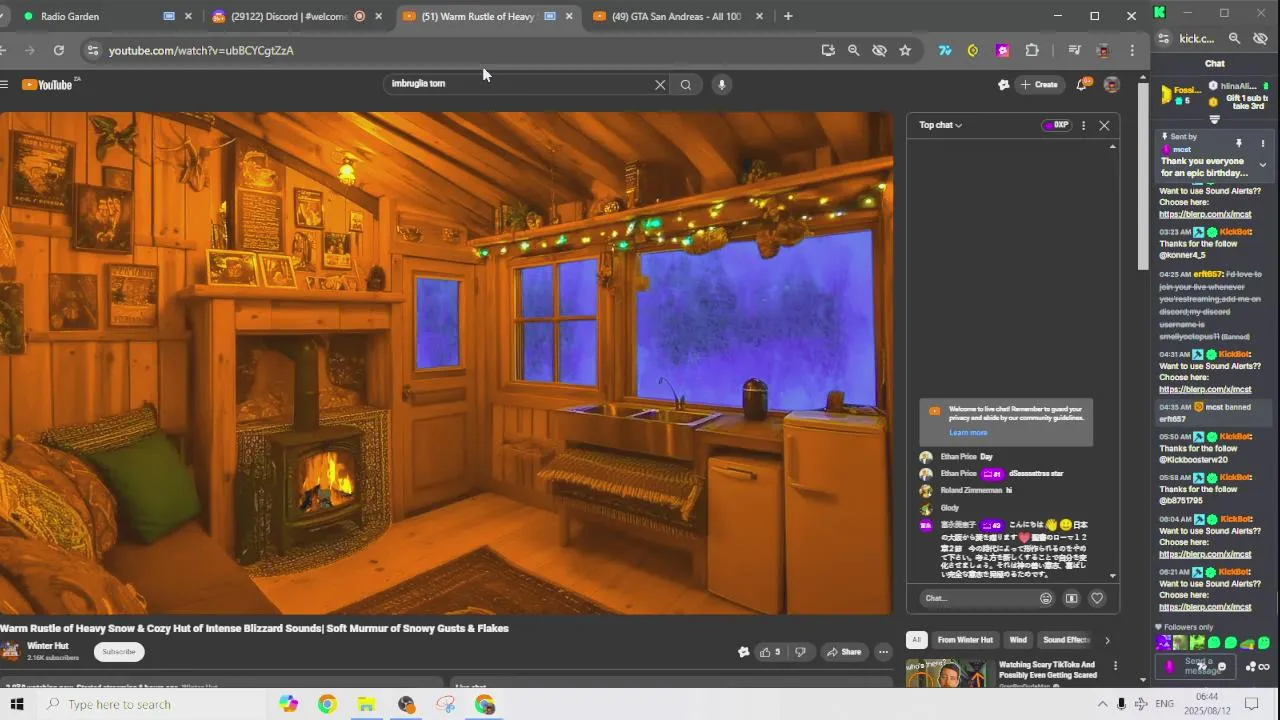The height and width of the screenshot is (720, 1280).
Task: Expand the Kick leaderboard collapse handle
Action: pos(1215,119)
